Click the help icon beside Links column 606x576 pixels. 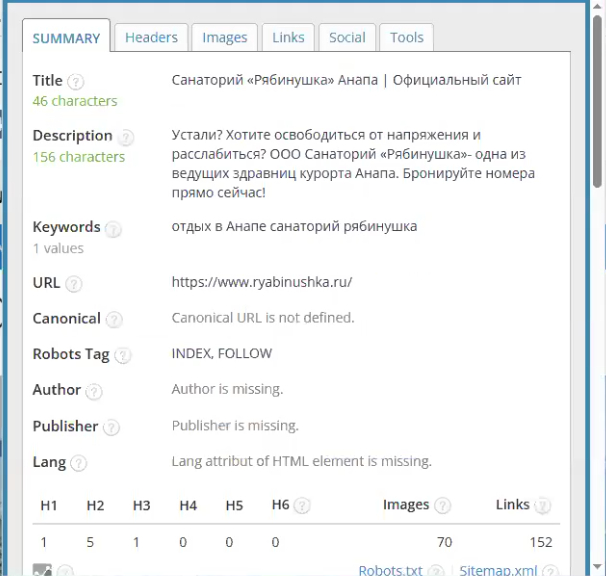(543, 505)
